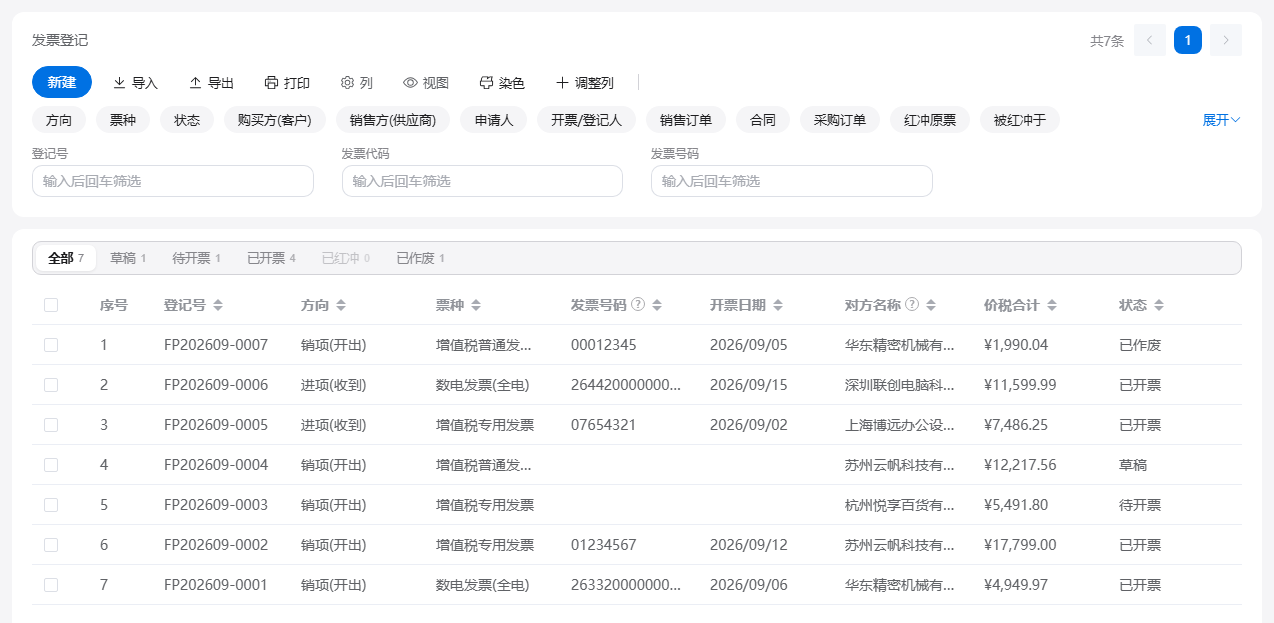
Task: Open the 视图 eye view option
Action: (426, 83)
